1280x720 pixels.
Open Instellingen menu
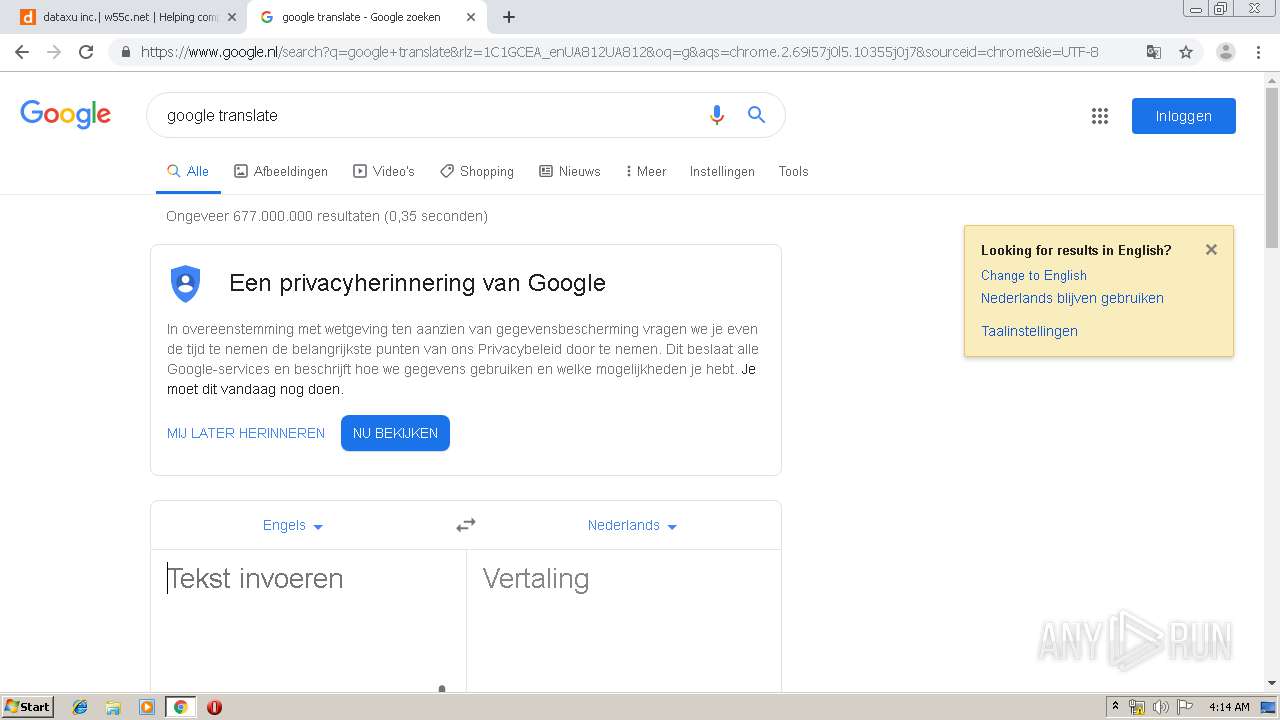click(x=722, y=171)
